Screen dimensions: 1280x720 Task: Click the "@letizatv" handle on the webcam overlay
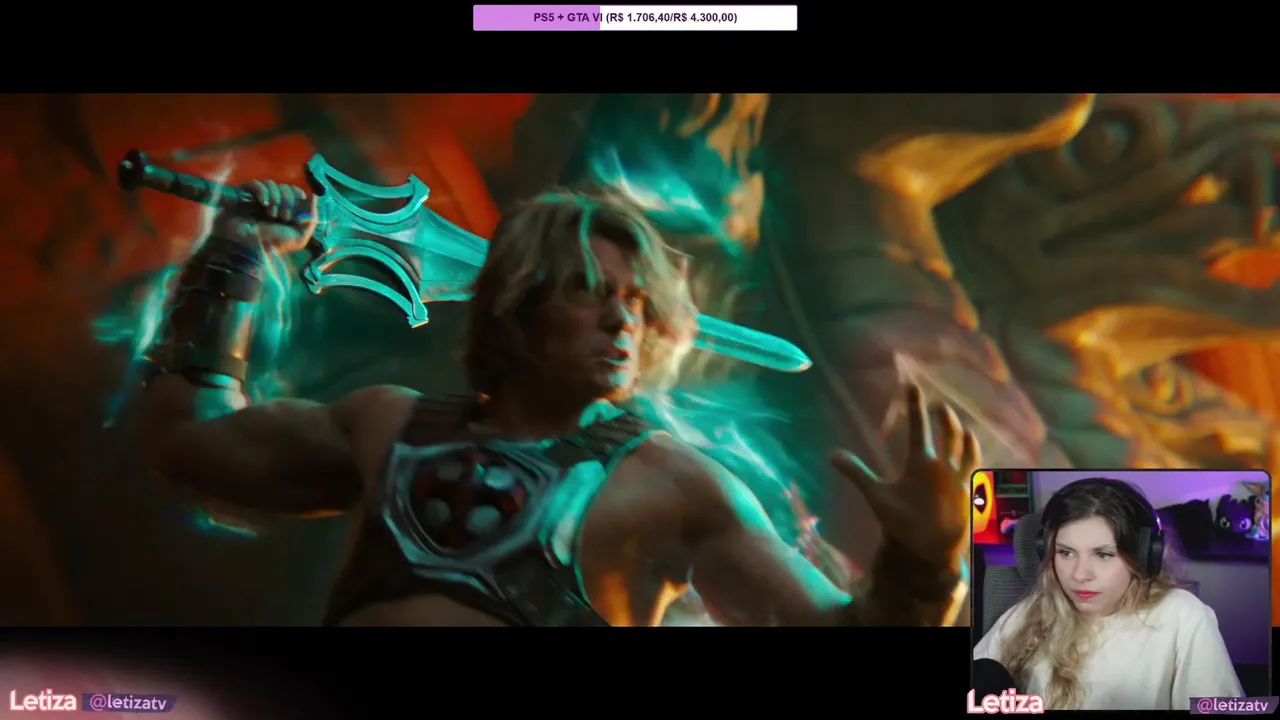coord(1233,705)
